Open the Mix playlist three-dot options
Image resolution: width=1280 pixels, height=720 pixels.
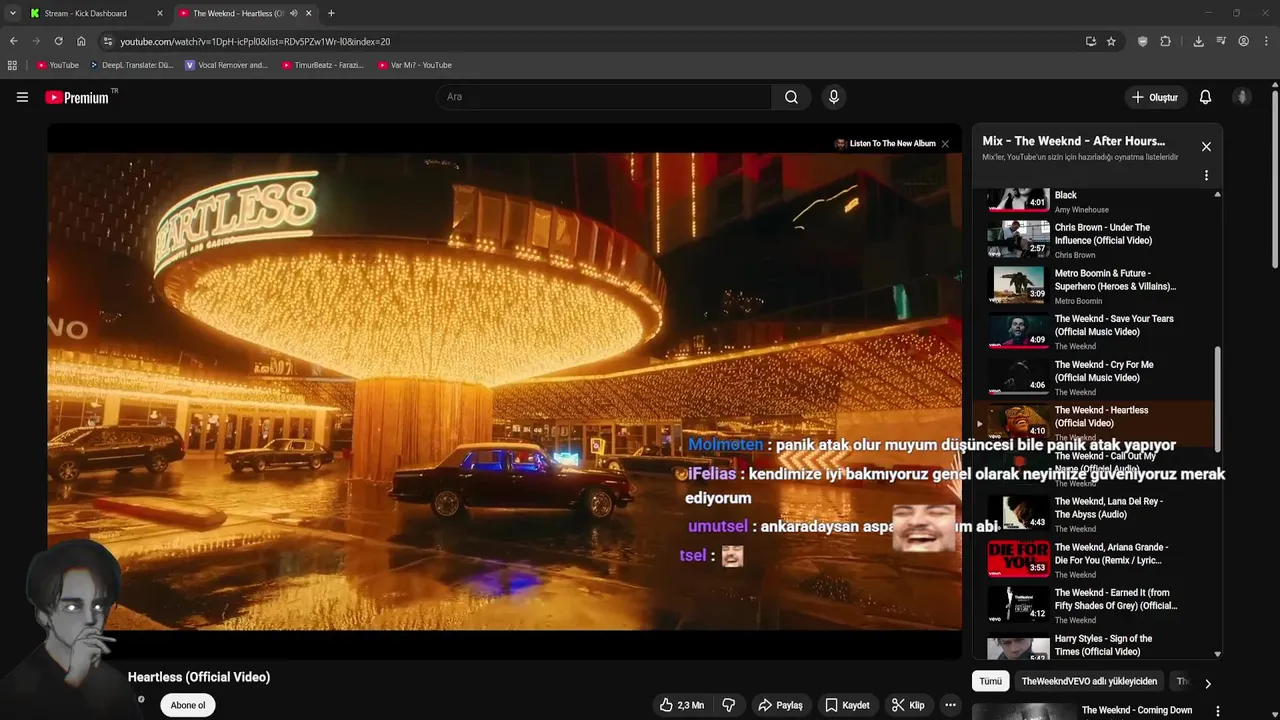click(1206, 175)
